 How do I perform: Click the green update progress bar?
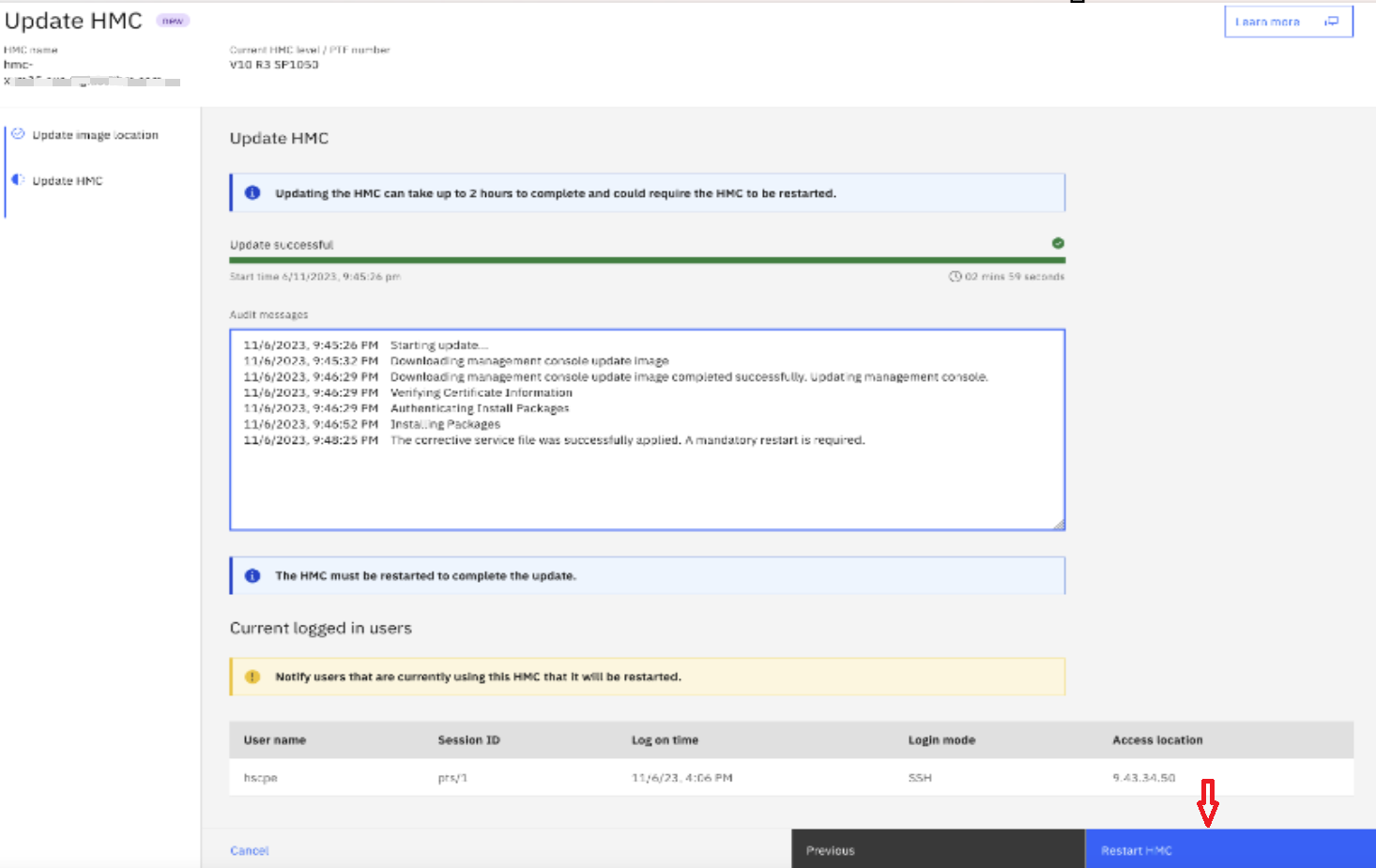pos(648,260)
